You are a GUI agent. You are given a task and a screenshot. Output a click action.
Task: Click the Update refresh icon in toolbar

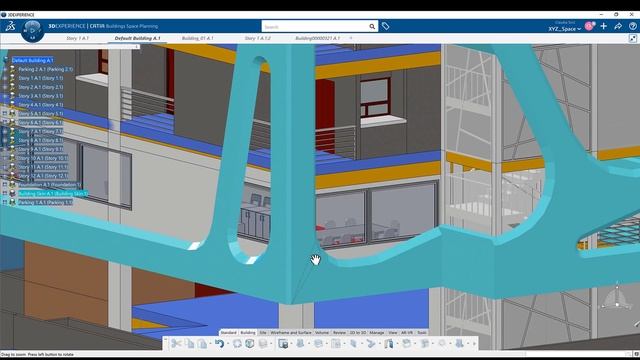(237, 344)
